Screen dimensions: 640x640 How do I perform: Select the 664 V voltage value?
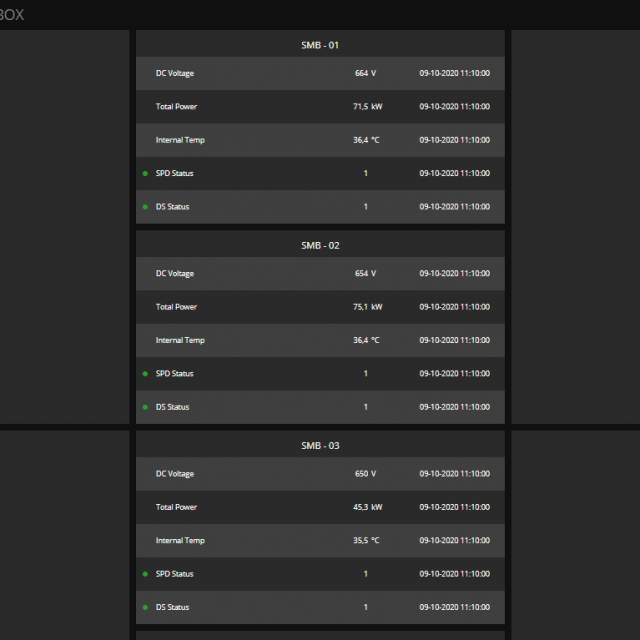pyautogui.click(x=365, y=73)
